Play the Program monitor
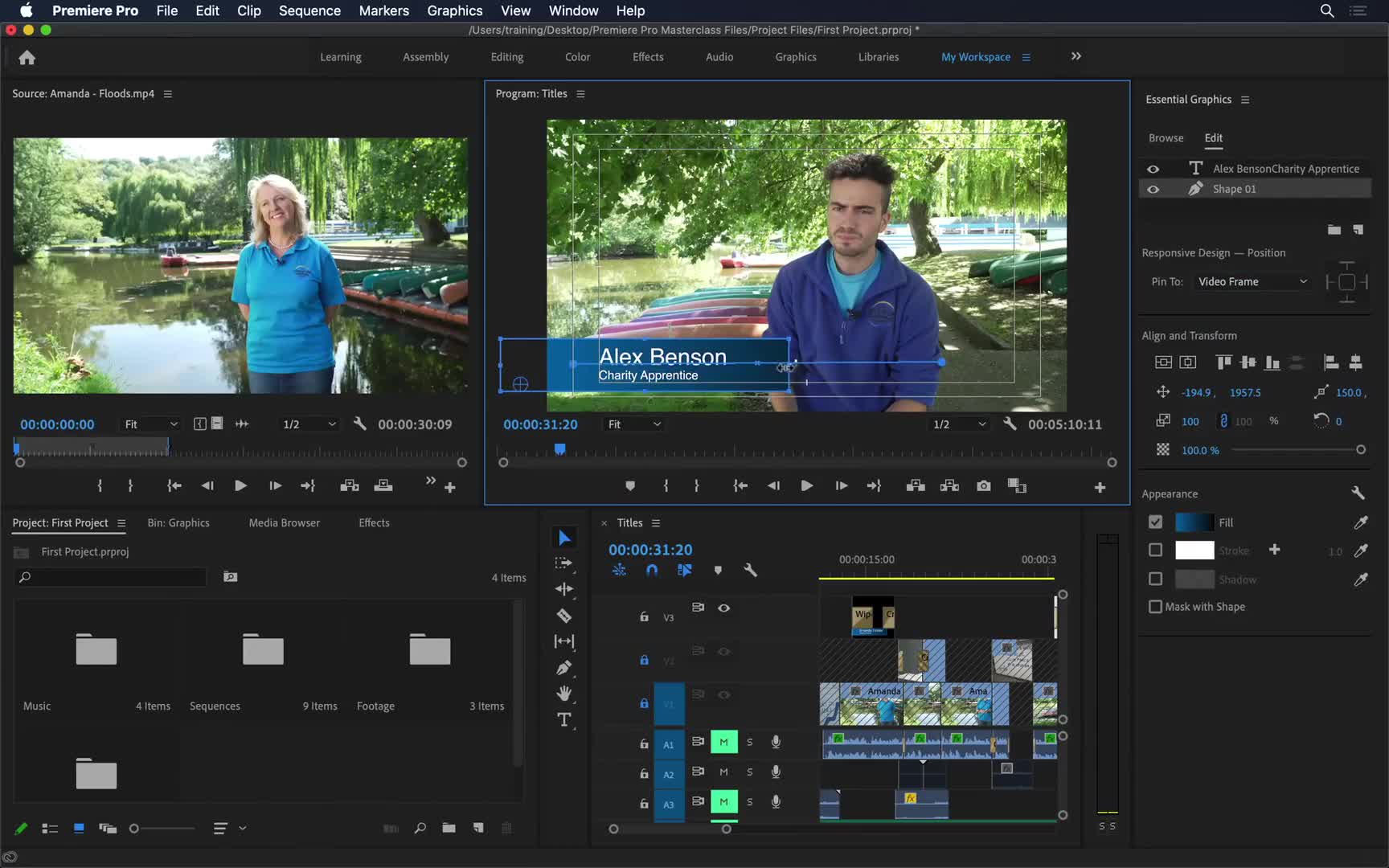 pyautogui.click(x=806, y=485)
